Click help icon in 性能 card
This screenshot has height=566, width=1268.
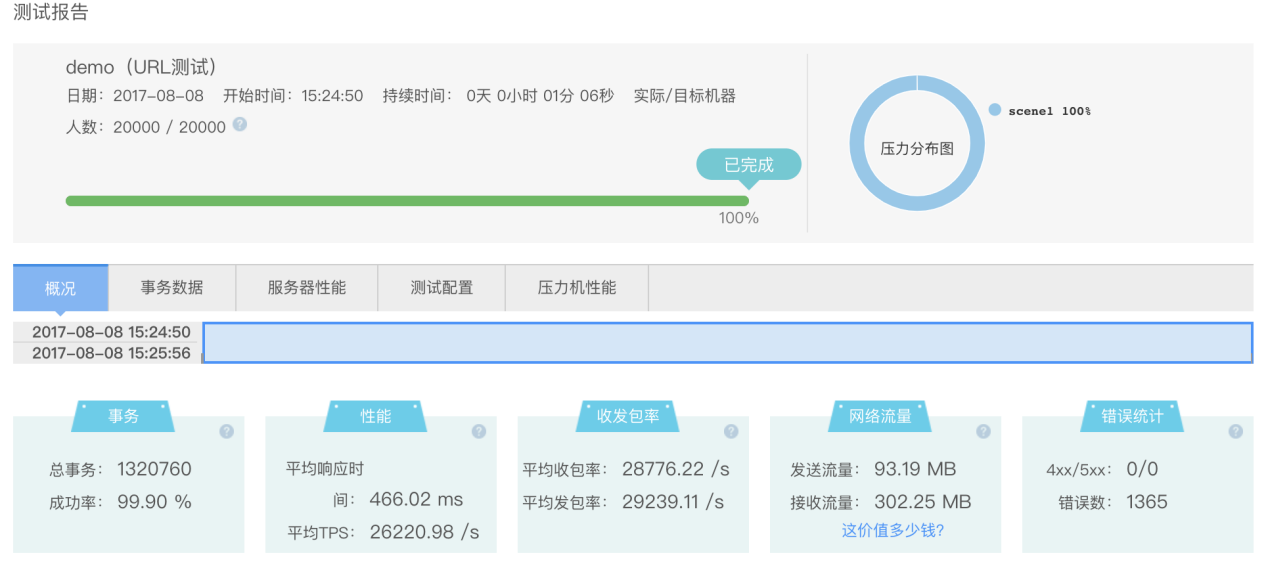pyautogui.click(x=479, y=431)
